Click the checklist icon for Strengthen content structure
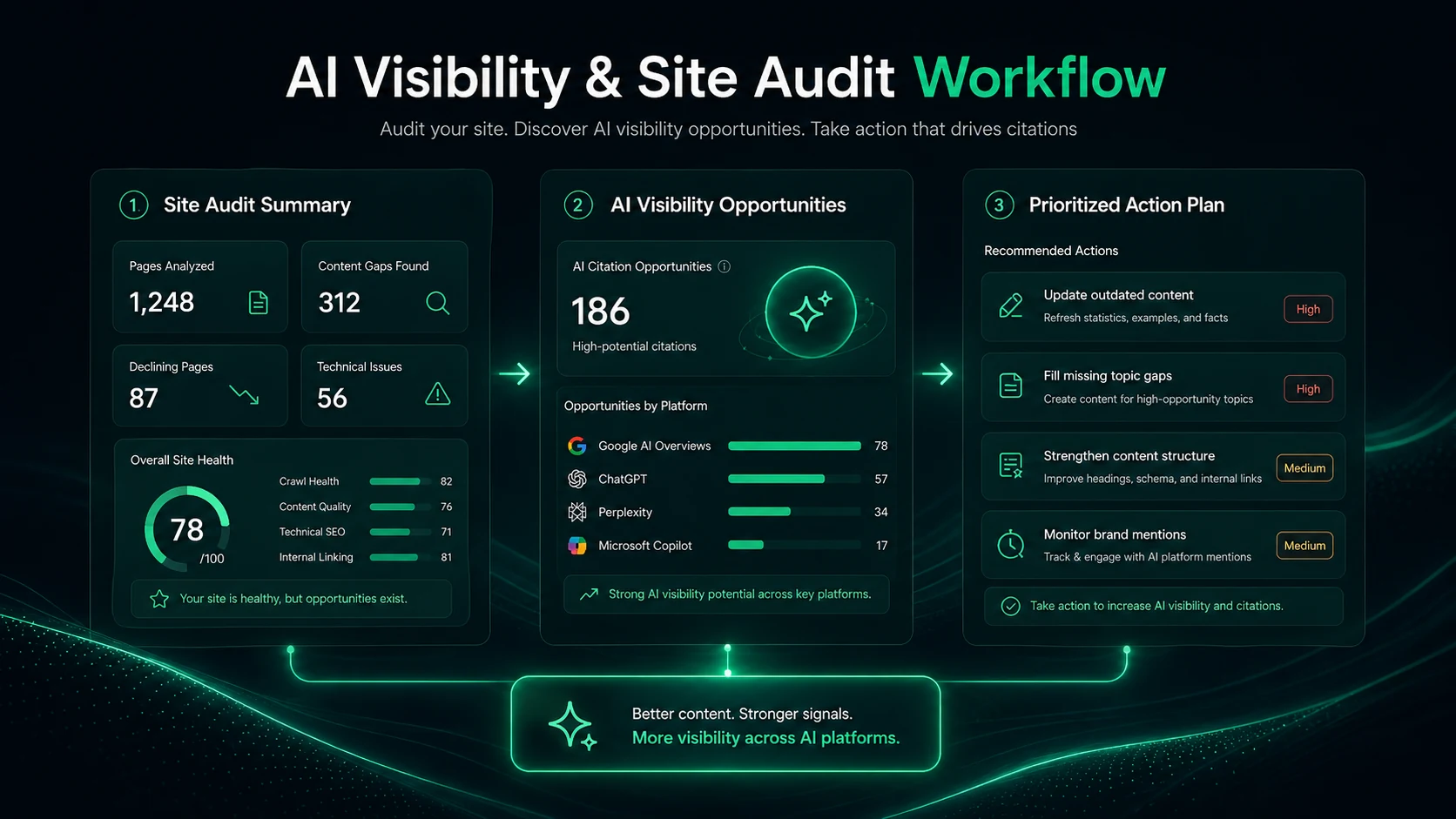This screenshot has width=1456, height=819. 1011,466
